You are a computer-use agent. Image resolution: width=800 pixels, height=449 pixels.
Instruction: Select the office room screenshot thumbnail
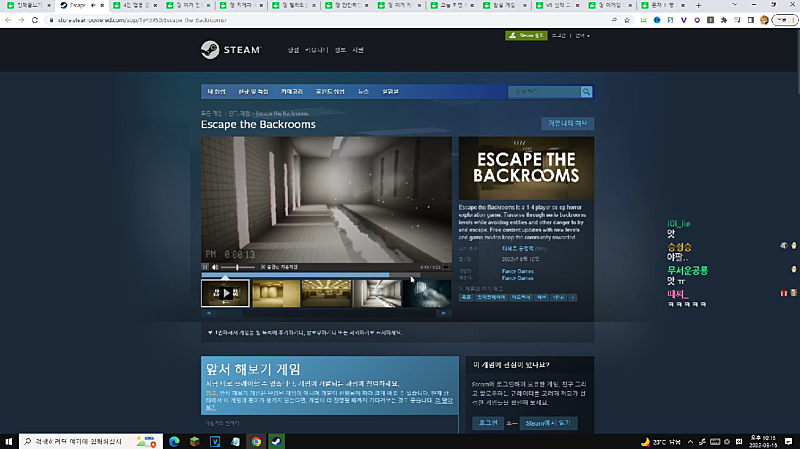pyautogui.click(x=327, y=293)
